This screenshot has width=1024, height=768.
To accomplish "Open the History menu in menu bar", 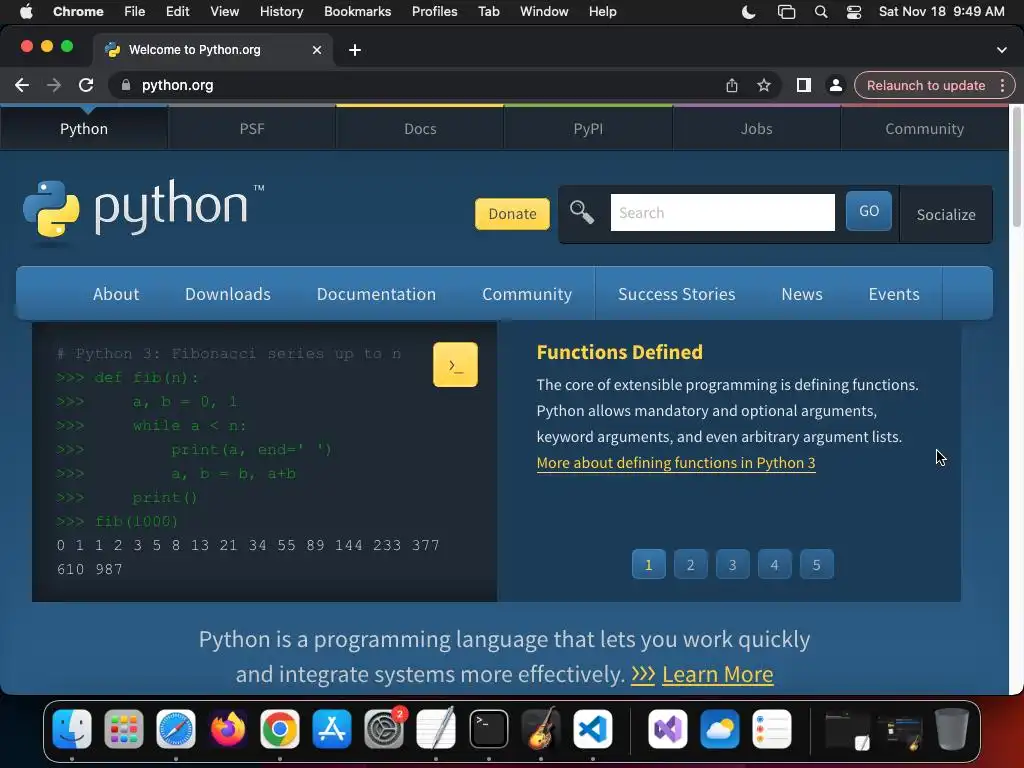I will 281,12.
